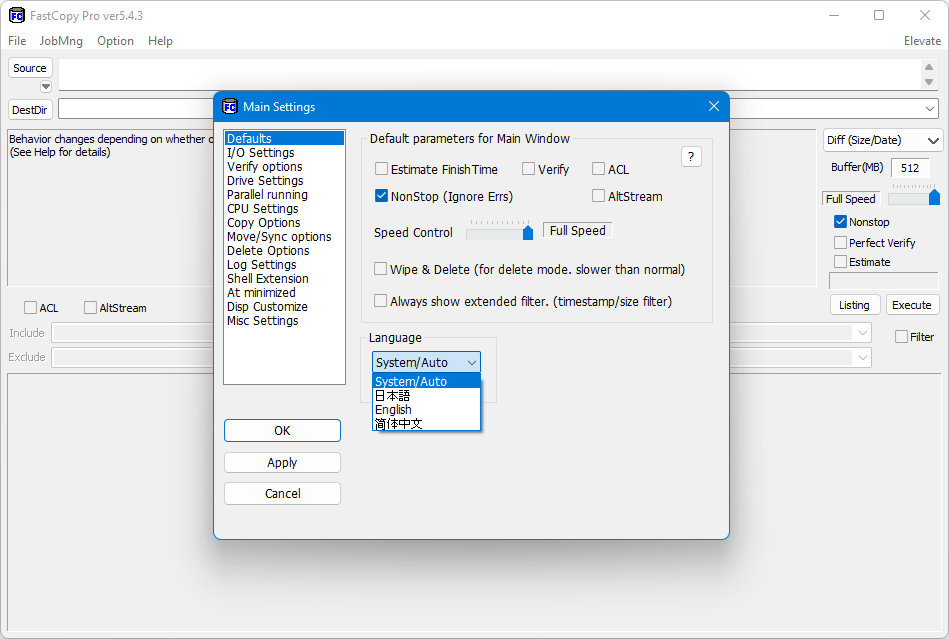Select Log Settings category
The width and height of the screenshot is (949, 639).
click(x=284, y=264)
